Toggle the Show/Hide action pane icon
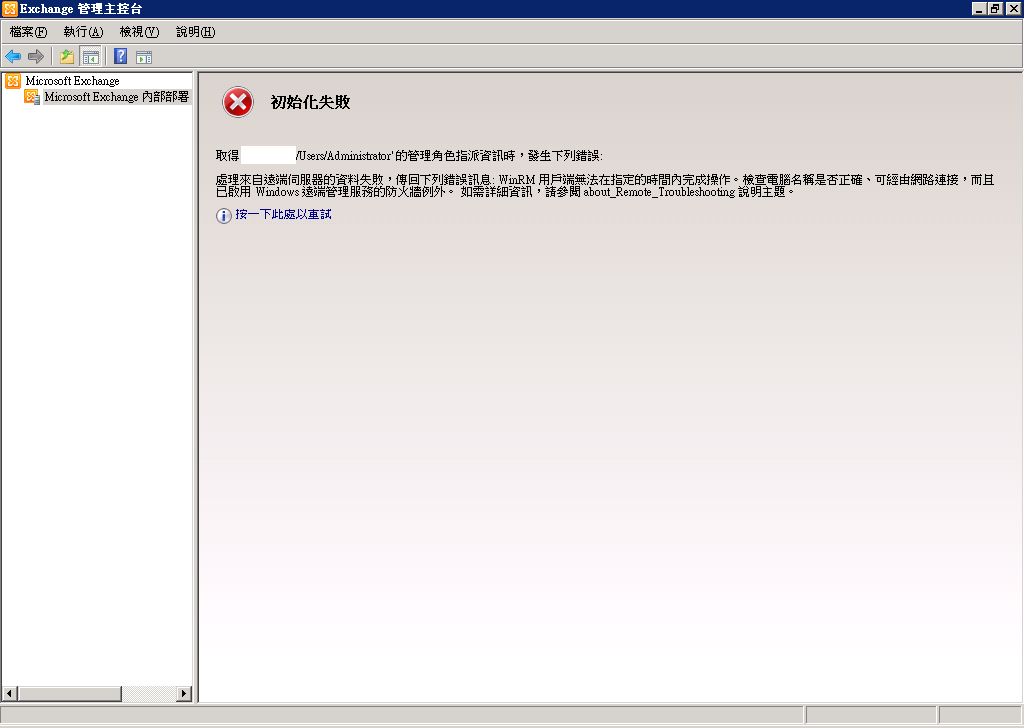 144,57
